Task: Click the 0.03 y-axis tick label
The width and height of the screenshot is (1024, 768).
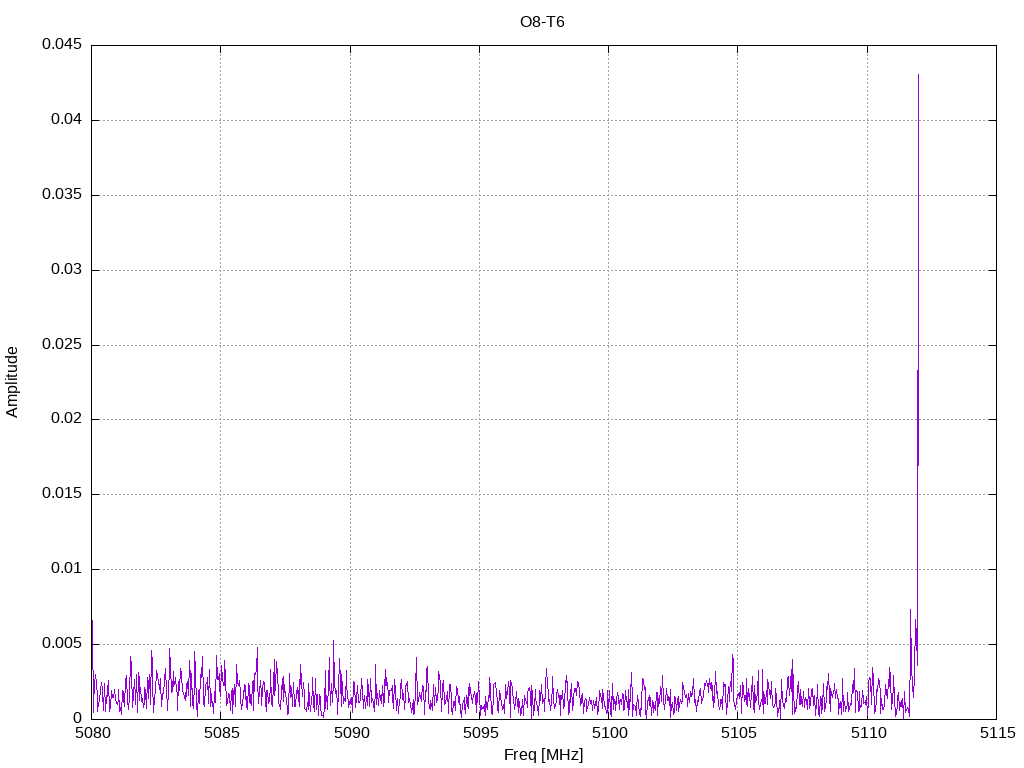Action: (x=65, y=270)
